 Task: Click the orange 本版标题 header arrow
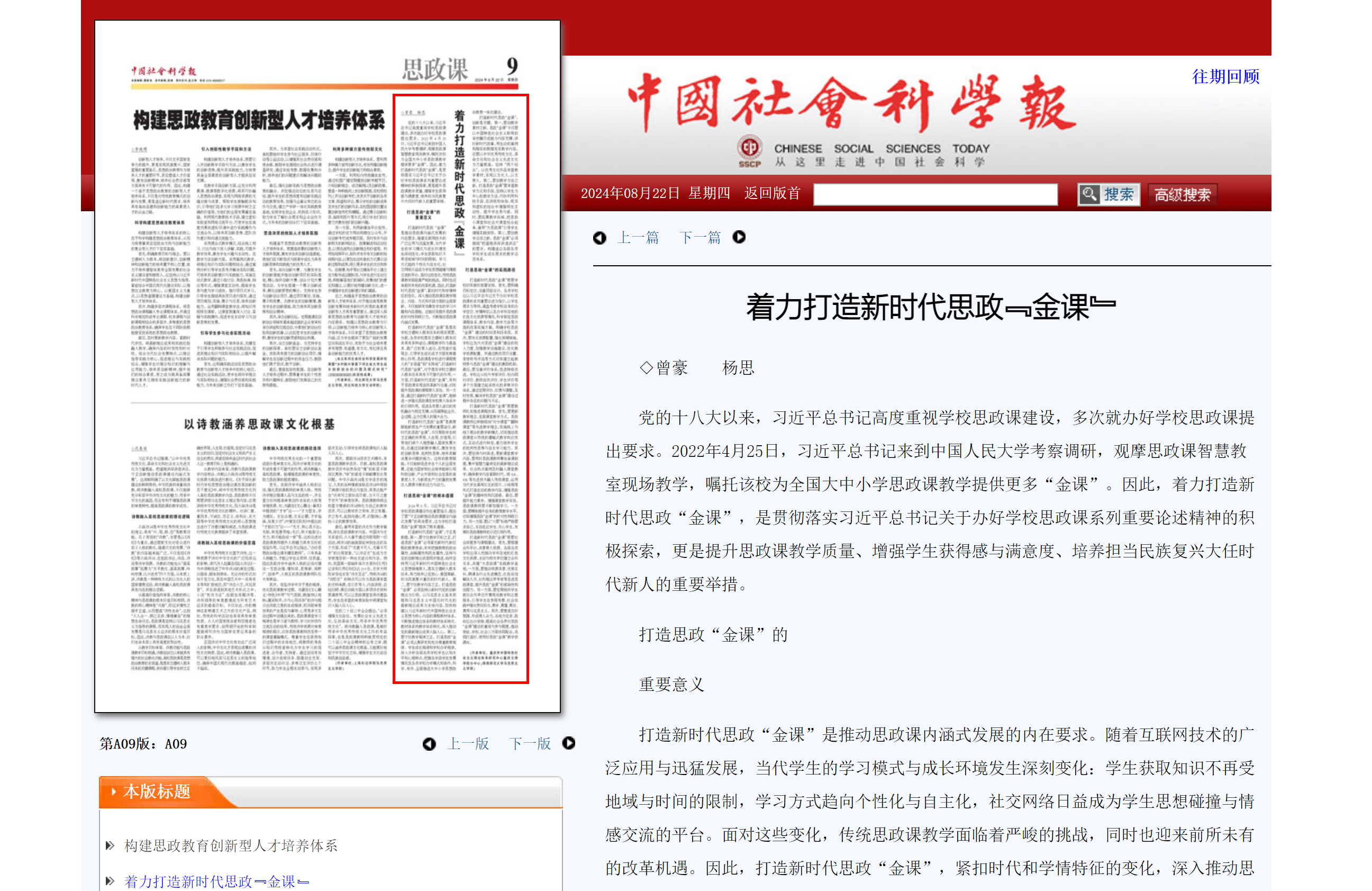(x=114, y=792)
